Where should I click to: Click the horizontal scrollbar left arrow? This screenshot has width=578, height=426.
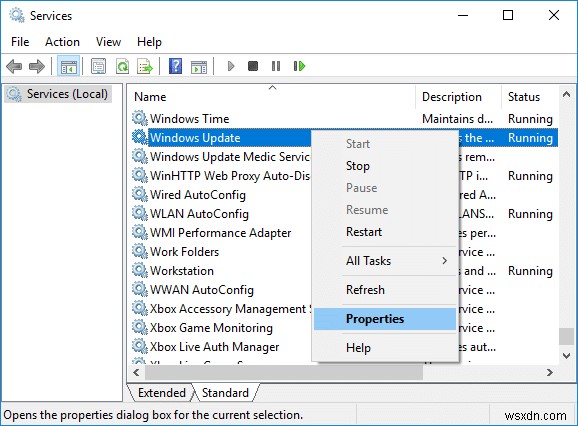click(136, 373)
